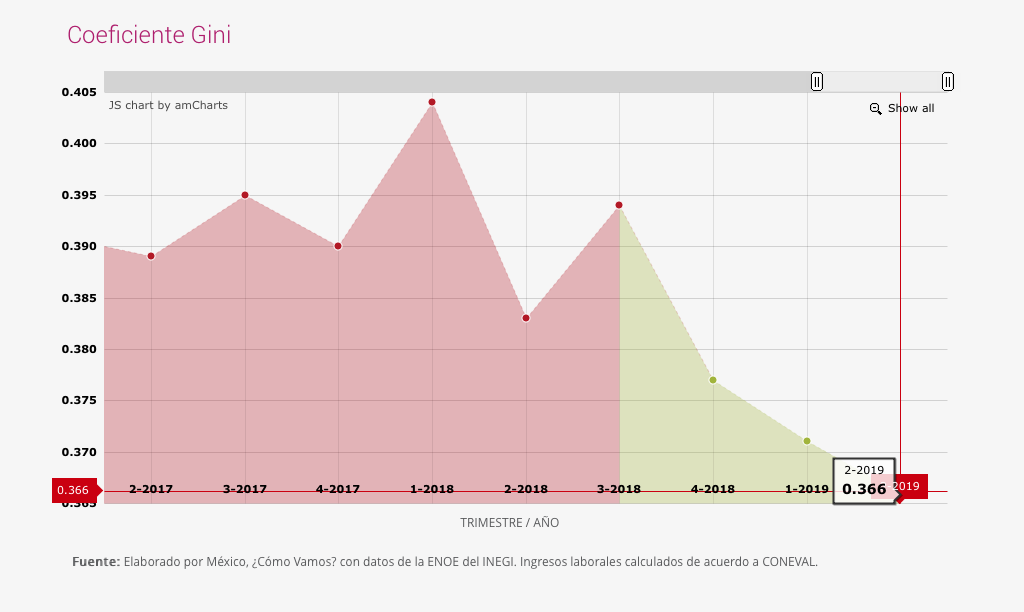Screen dimensions: 1024x612
Task: Click the dark gray scrollbar track area
Action: (450, 82)
